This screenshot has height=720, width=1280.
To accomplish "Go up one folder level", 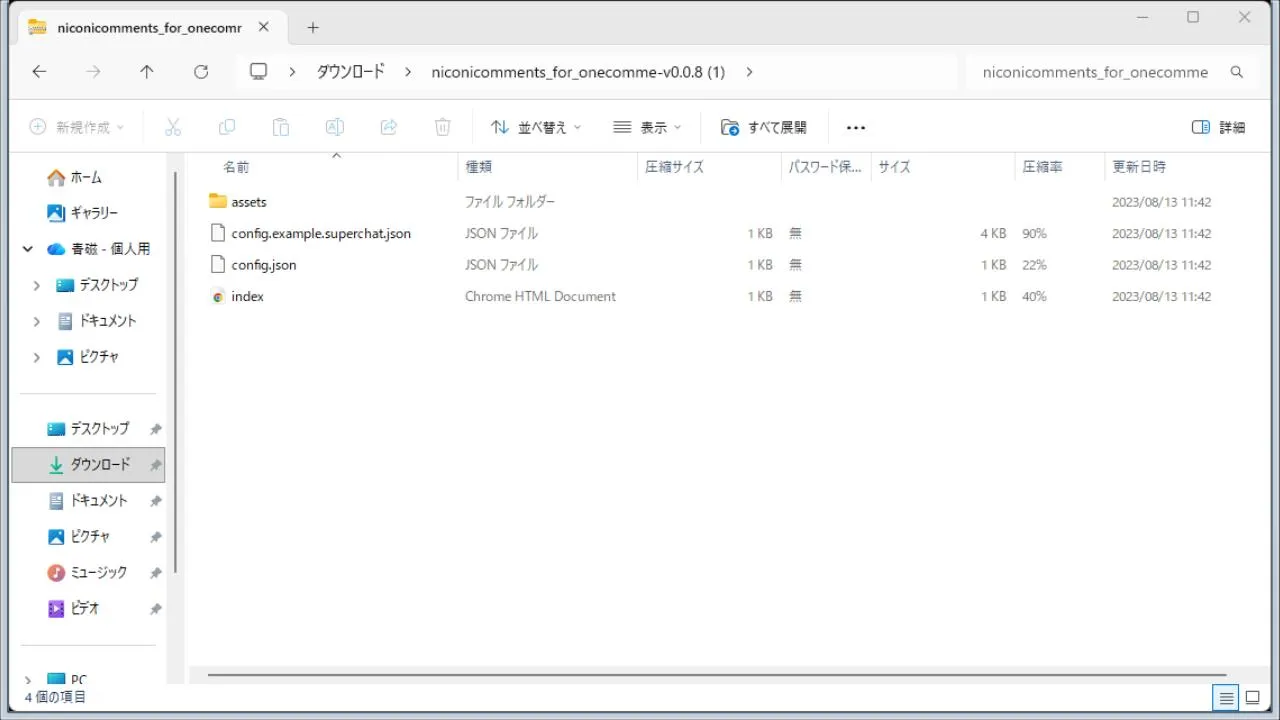I will click(147, 72).
